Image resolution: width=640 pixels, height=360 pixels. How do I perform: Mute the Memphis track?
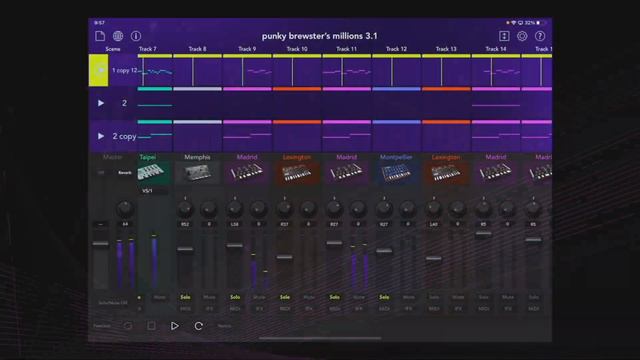coord(209,297)
